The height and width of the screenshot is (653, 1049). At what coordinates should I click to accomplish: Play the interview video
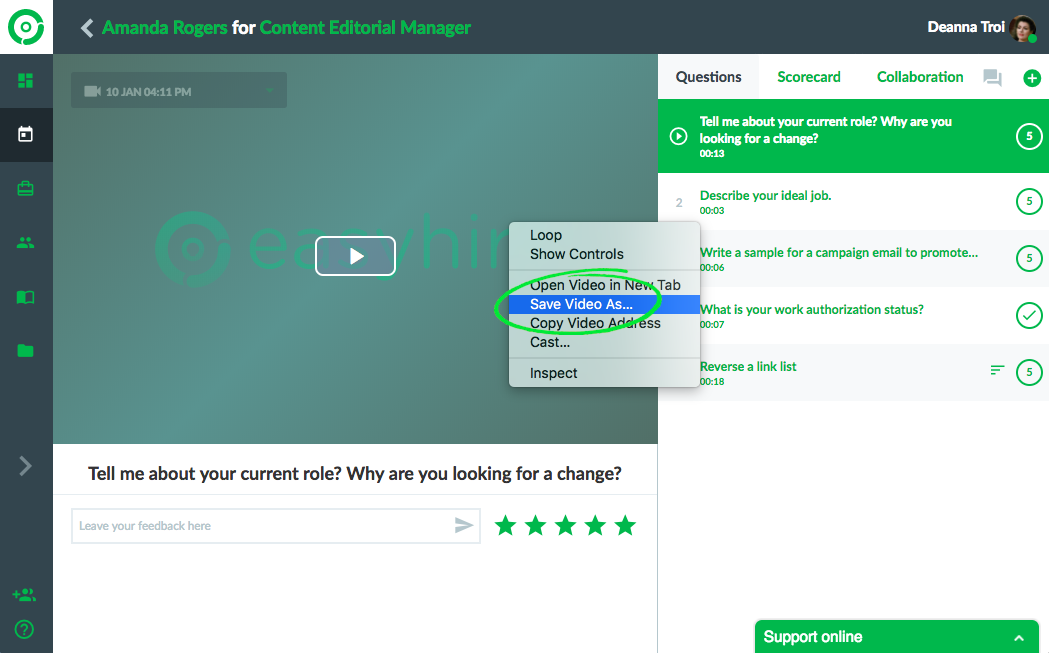coord(355,256)
